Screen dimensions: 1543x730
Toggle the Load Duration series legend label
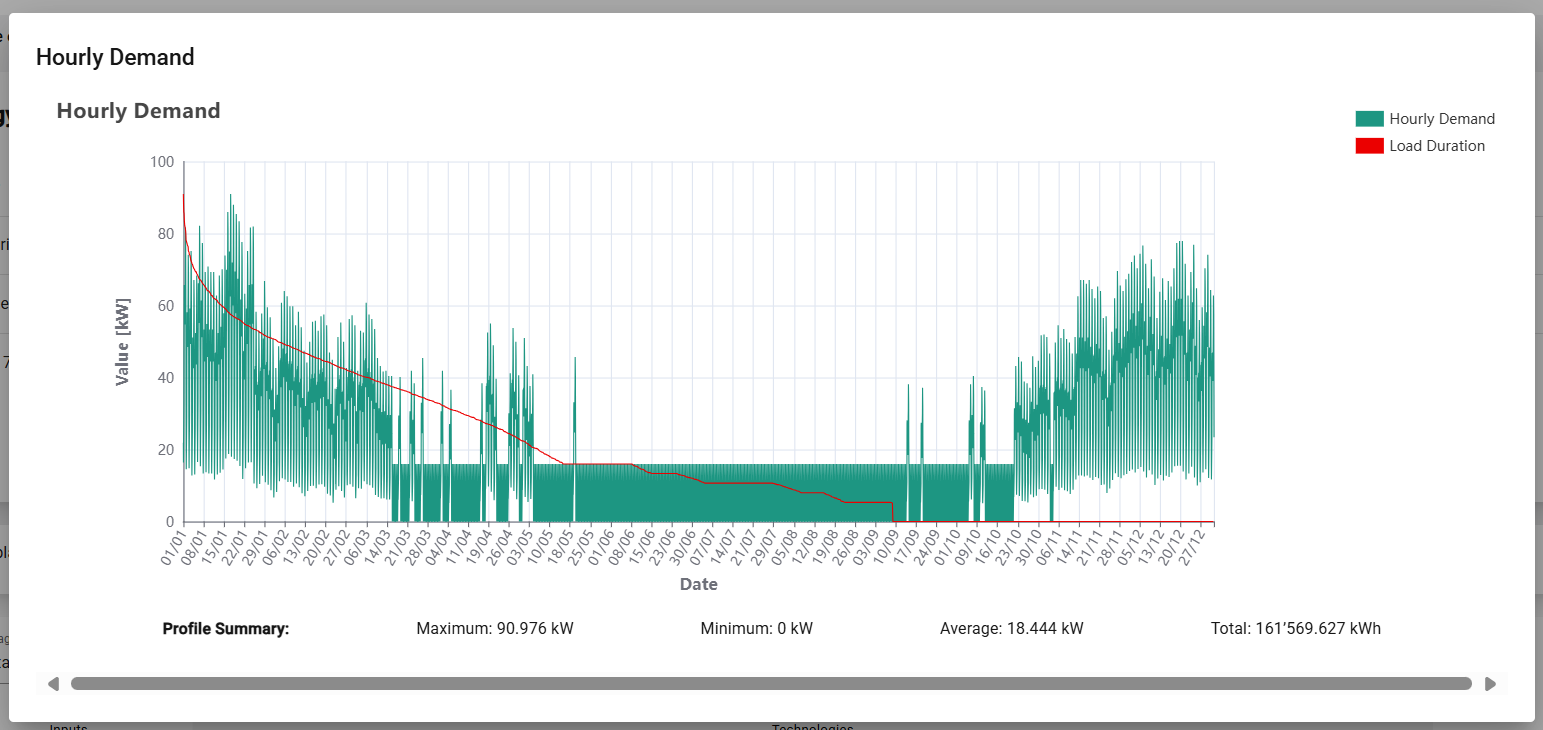point(1436,146)
